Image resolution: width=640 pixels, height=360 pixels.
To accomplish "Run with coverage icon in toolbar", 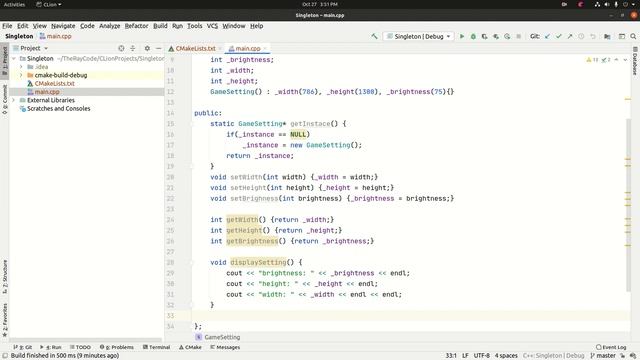I will click(x=484, y=36).
